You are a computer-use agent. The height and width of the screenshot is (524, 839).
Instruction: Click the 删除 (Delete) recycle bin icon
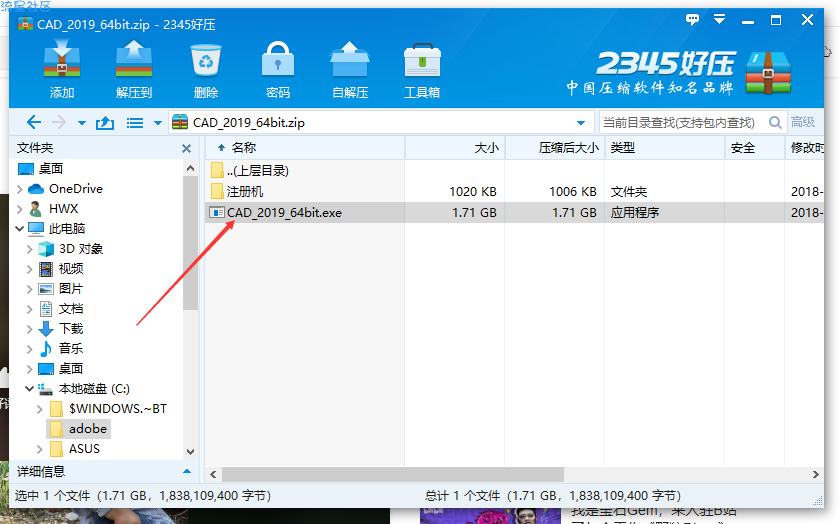206,70
